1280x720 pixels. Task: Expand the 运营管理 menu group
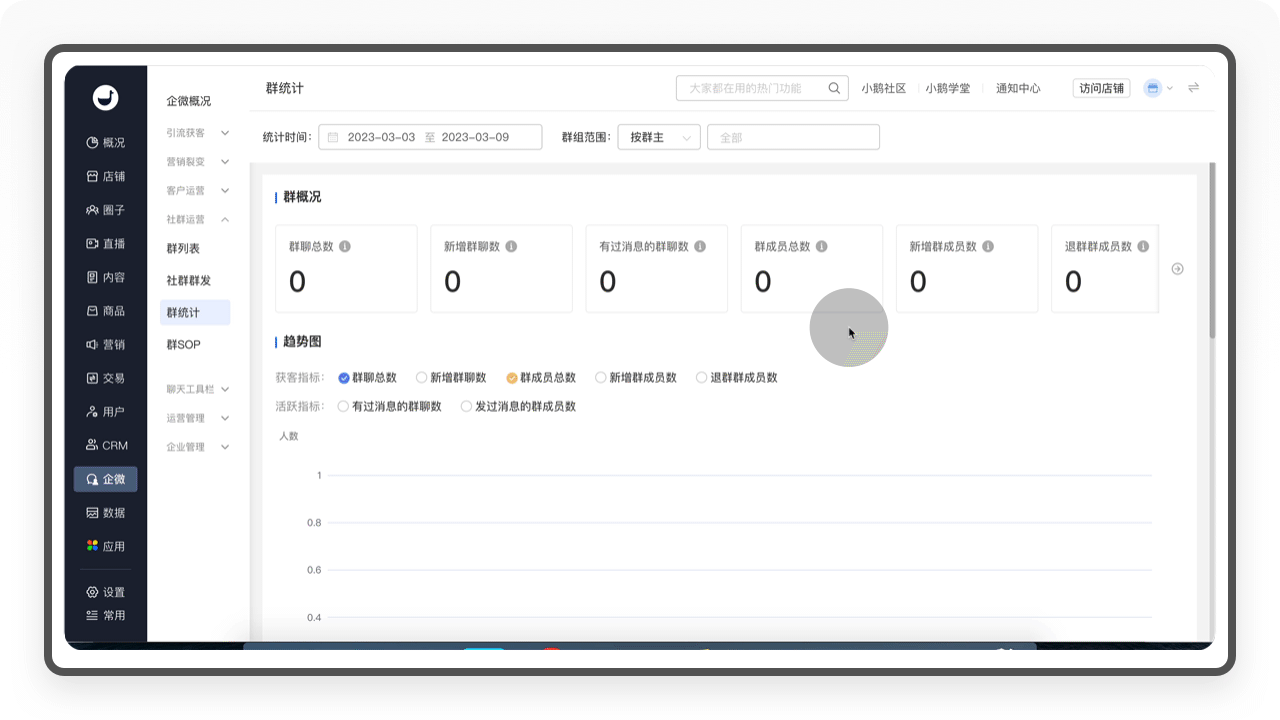pyautogui.click(x=198, y=418)
